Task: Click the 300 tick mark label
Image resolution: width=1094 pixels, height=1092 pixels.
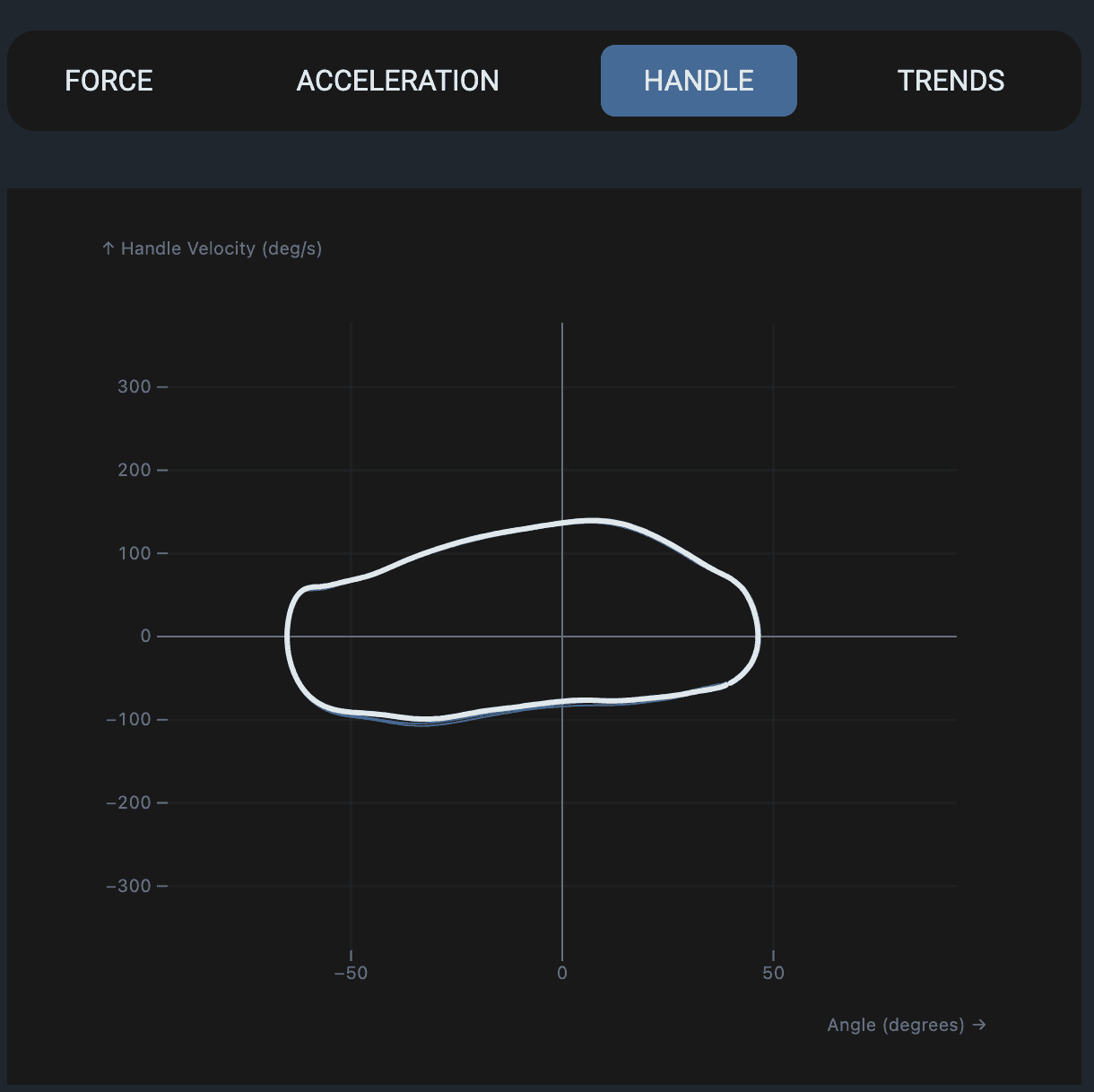Action: pos(133,386)
